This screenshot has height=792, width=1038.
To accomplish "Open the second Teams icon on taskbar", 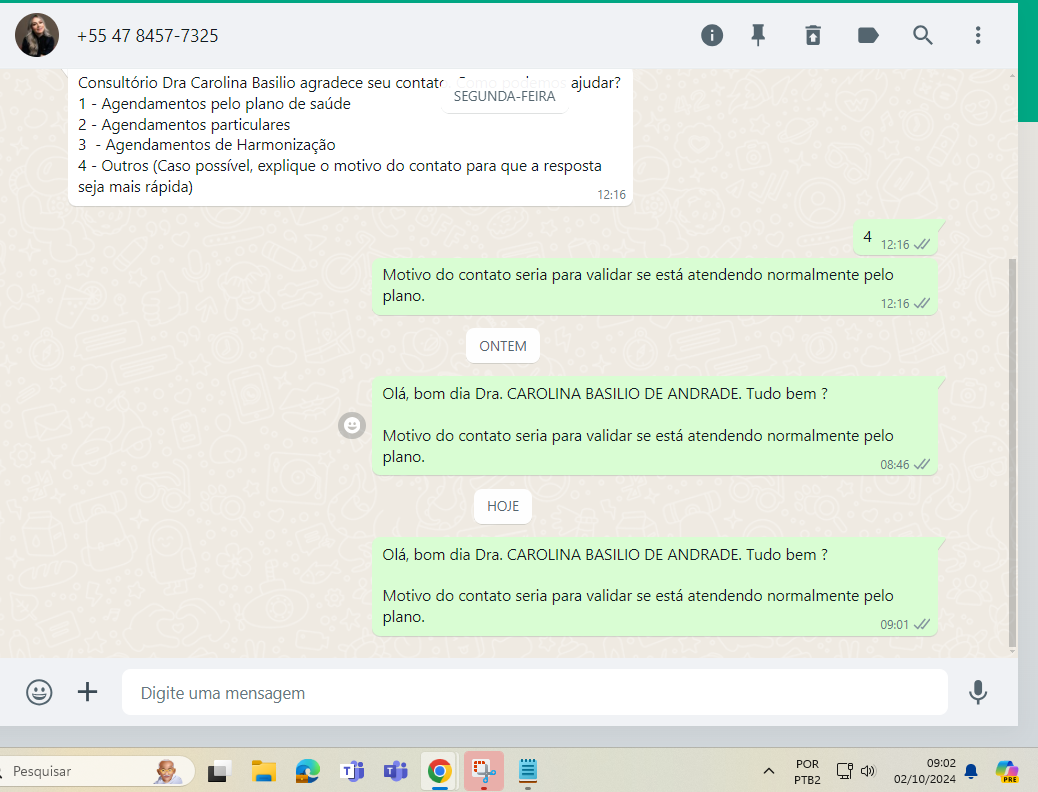I will click(x=396, y=771).
